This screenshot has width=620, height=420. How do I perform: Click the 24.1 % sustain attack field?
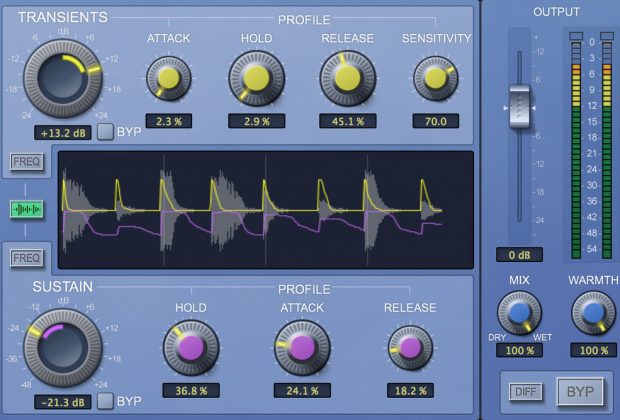(302, 391)
